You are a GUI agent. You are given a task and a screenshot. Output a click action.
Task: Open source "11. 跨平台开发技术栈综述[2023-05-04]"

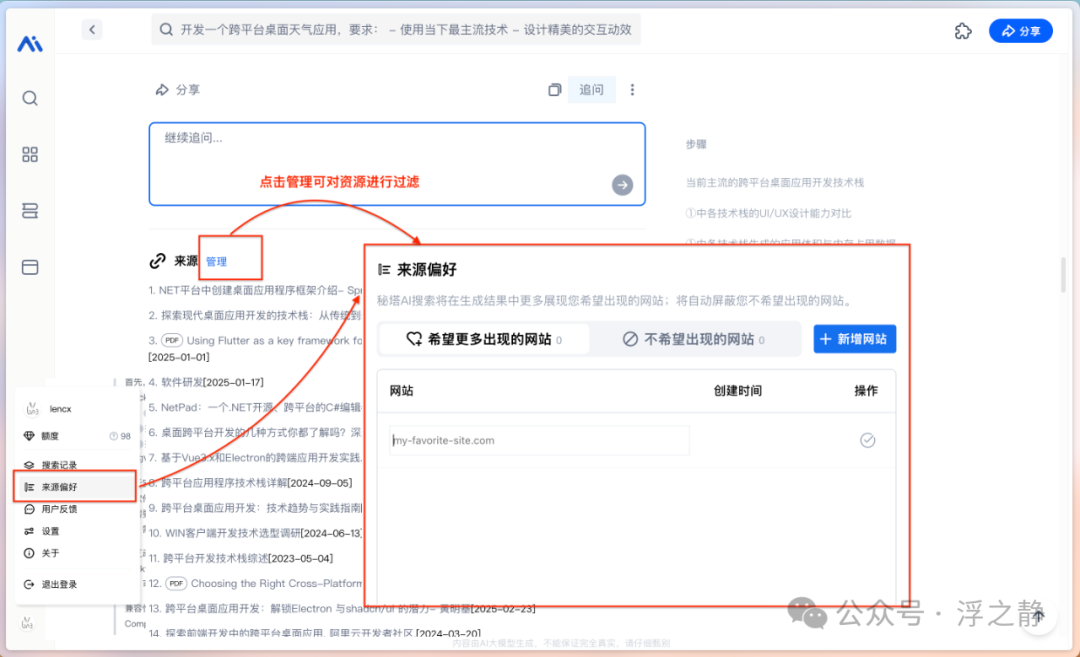tap(241, 559)
